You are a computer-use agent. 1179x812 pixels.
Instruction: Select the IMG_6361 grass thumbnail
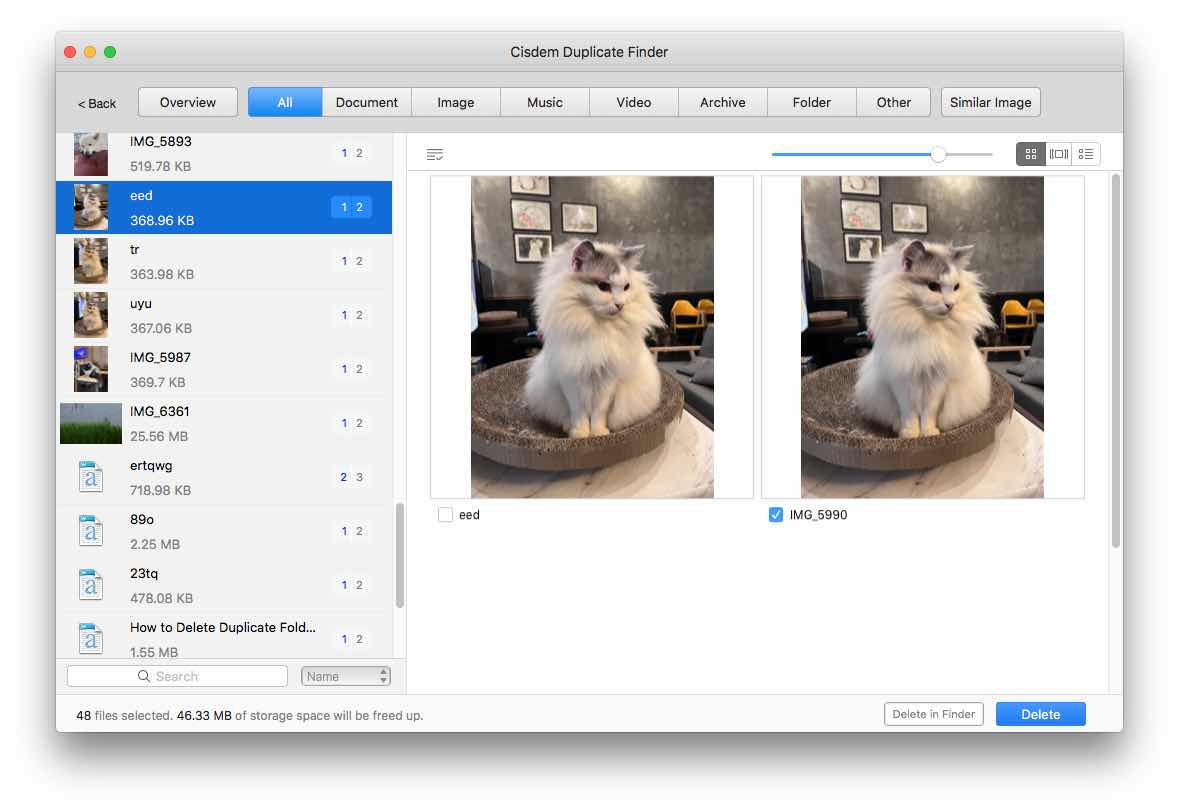click(x=91, y=423)
